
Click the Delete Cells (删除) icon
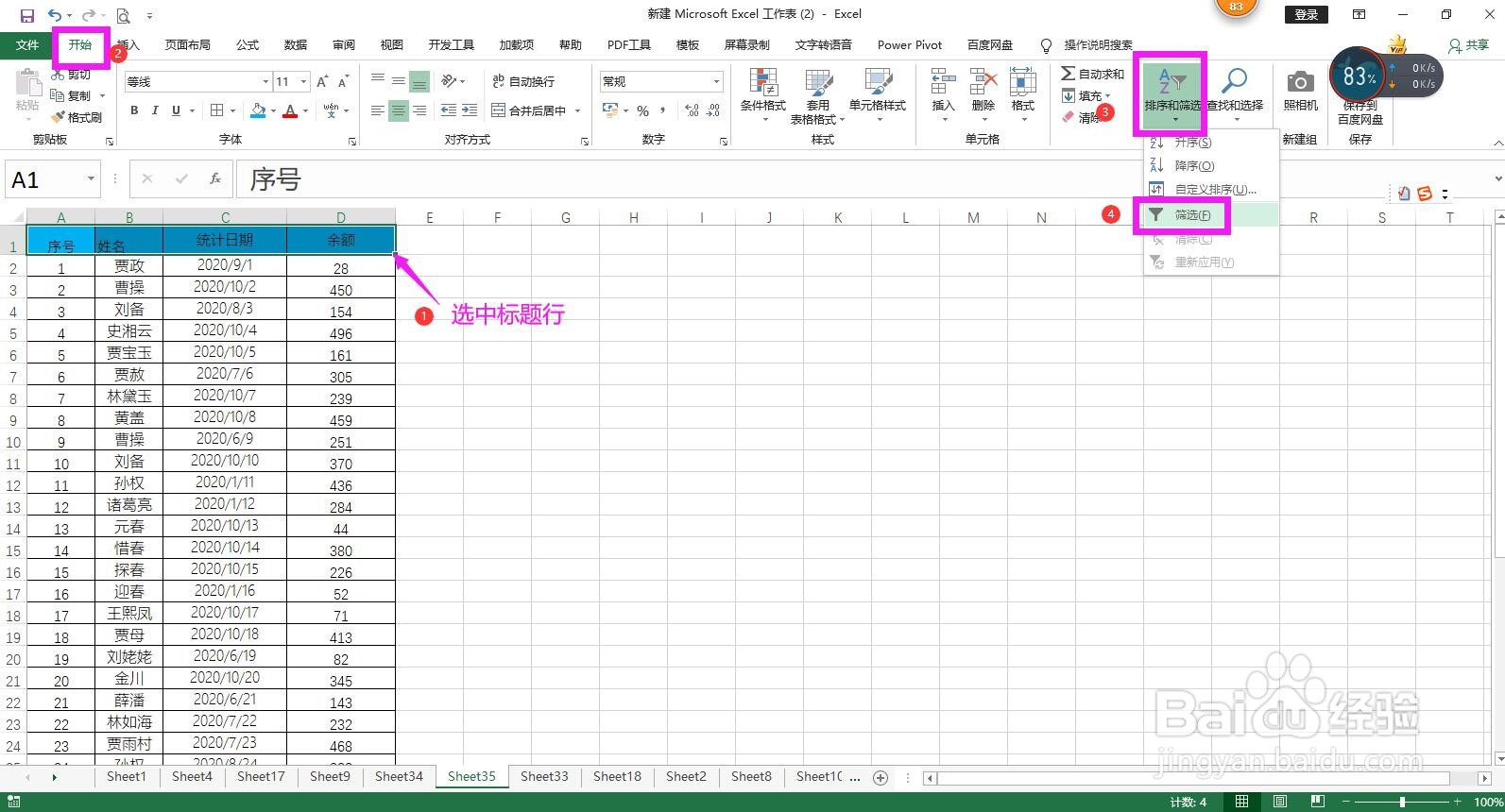click(983, 82)
